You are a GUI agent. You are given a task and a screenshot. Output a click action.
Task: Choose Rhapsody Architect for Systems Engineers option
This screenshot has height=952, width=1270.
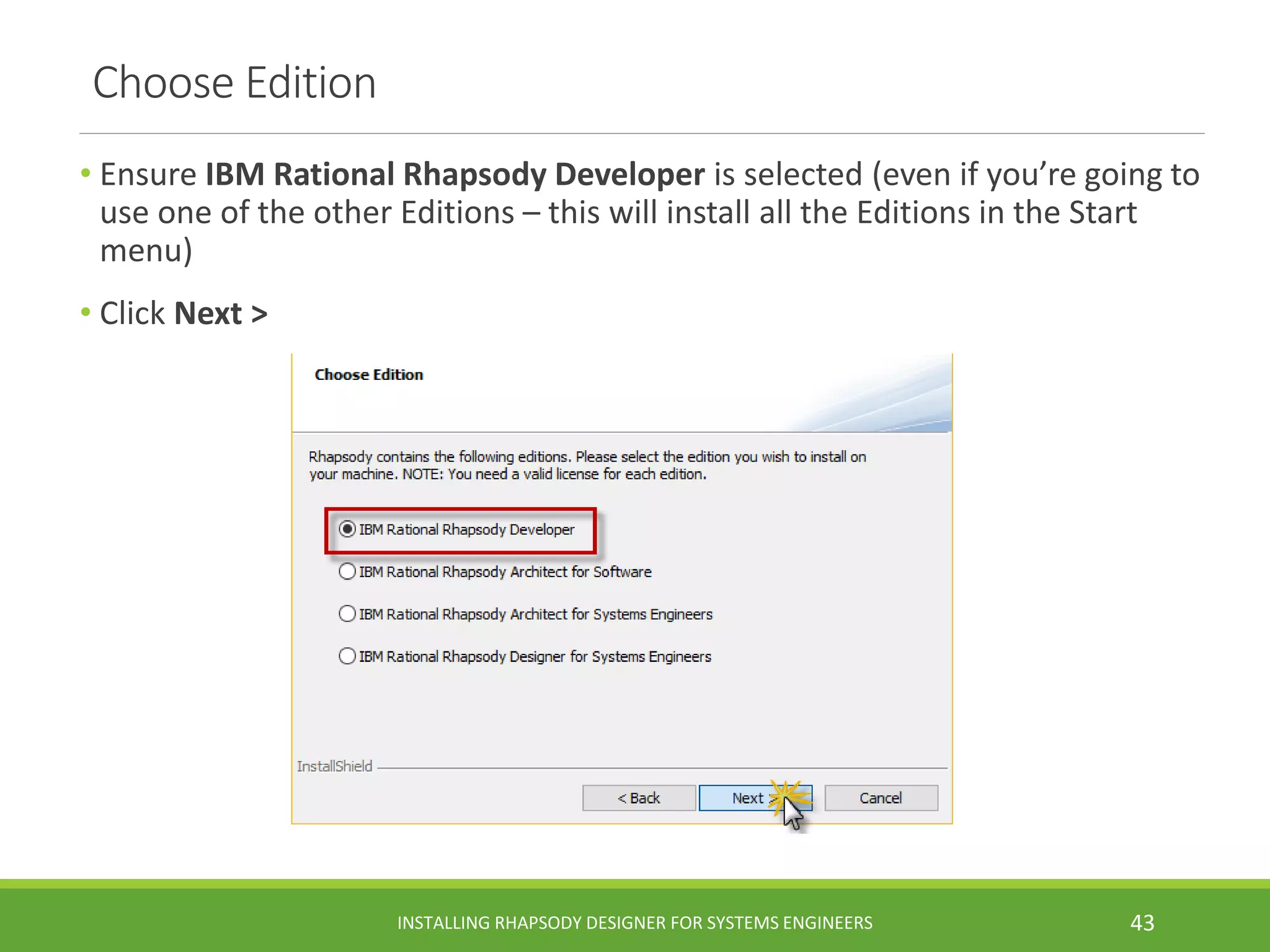coord(347,614)
